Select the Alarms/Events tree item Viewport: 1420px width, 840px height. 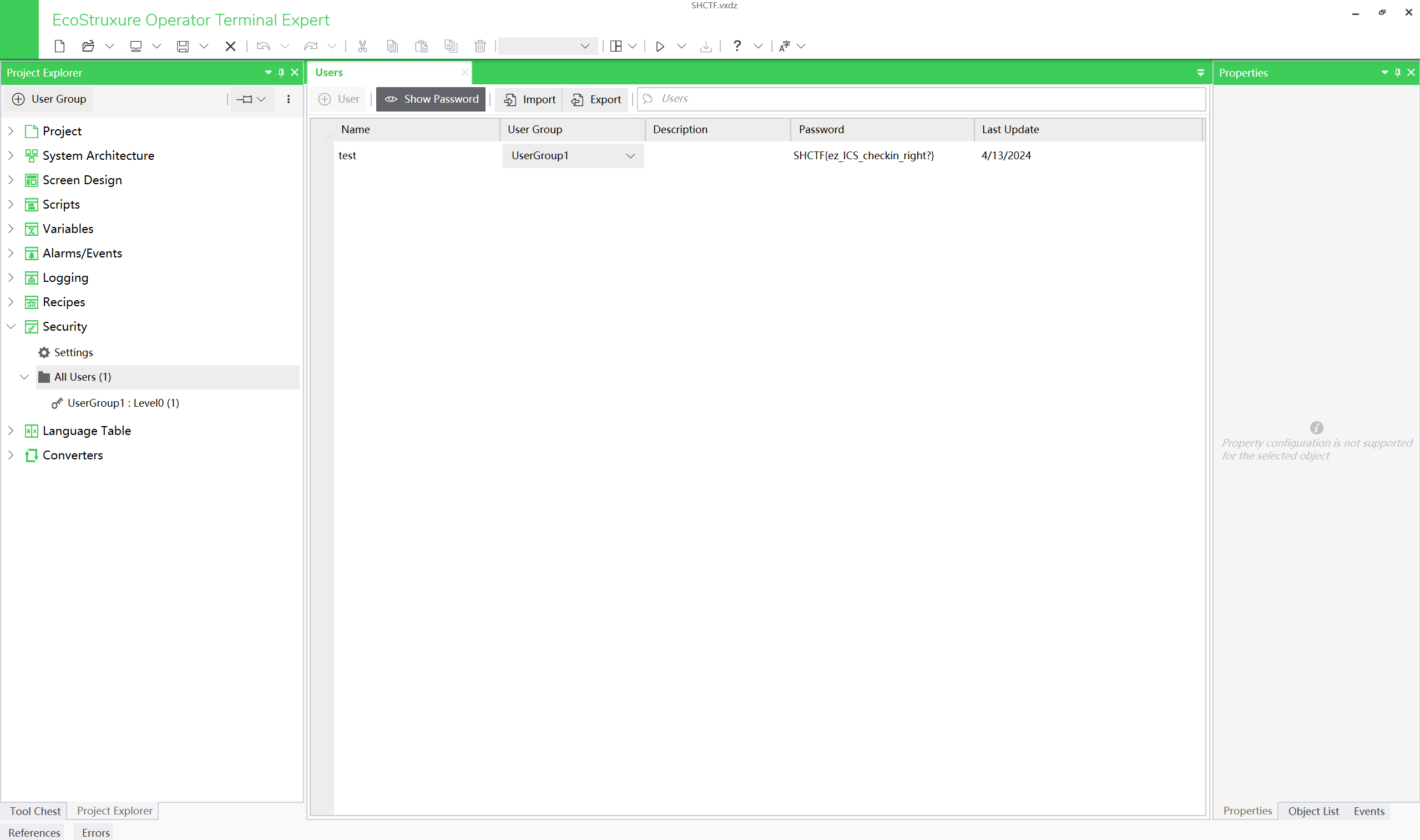point(82,253)
